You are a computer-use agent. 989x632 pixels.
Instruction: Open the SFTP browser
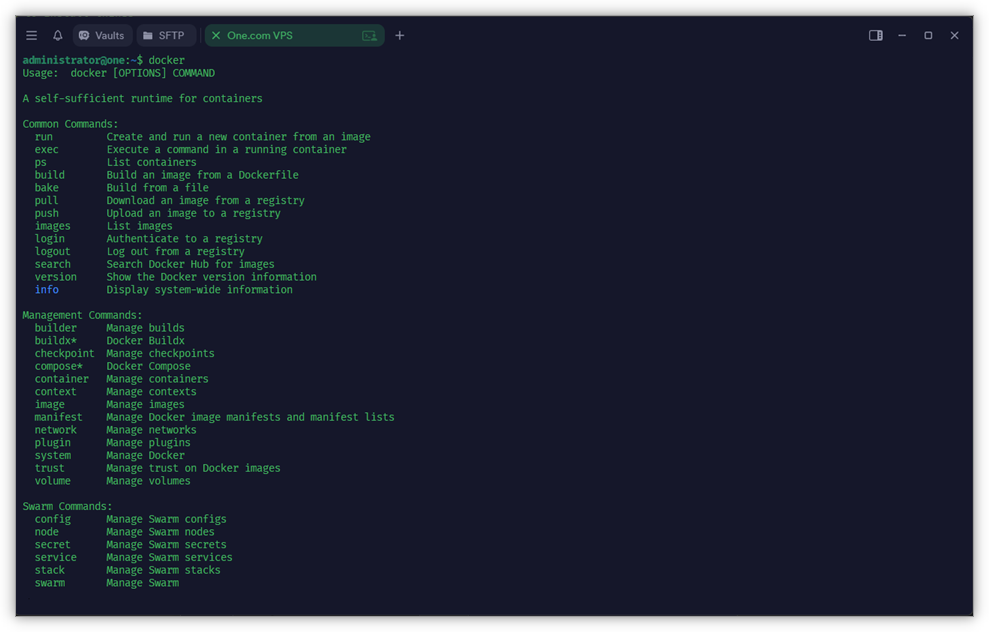(x=165, y=35)
